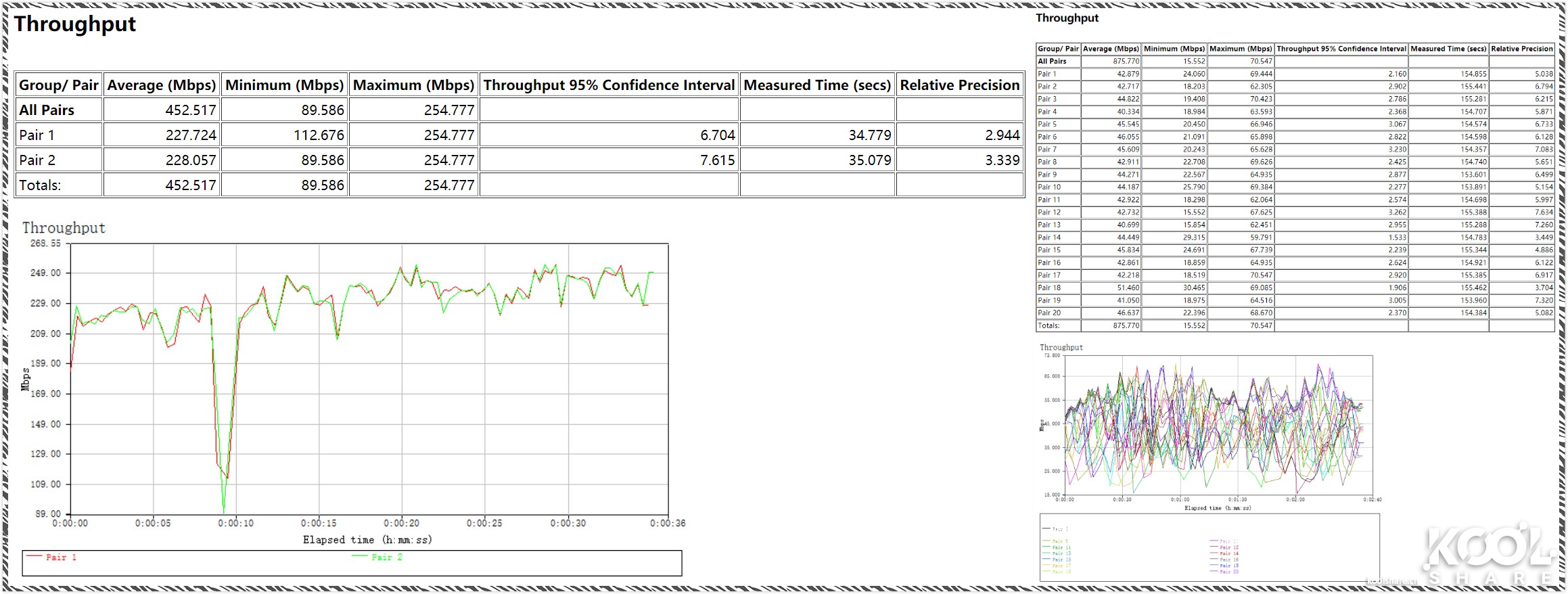1568x594 pixels.
Task: Click confidence interval value 7.615
Action: (x=718, y=160)
